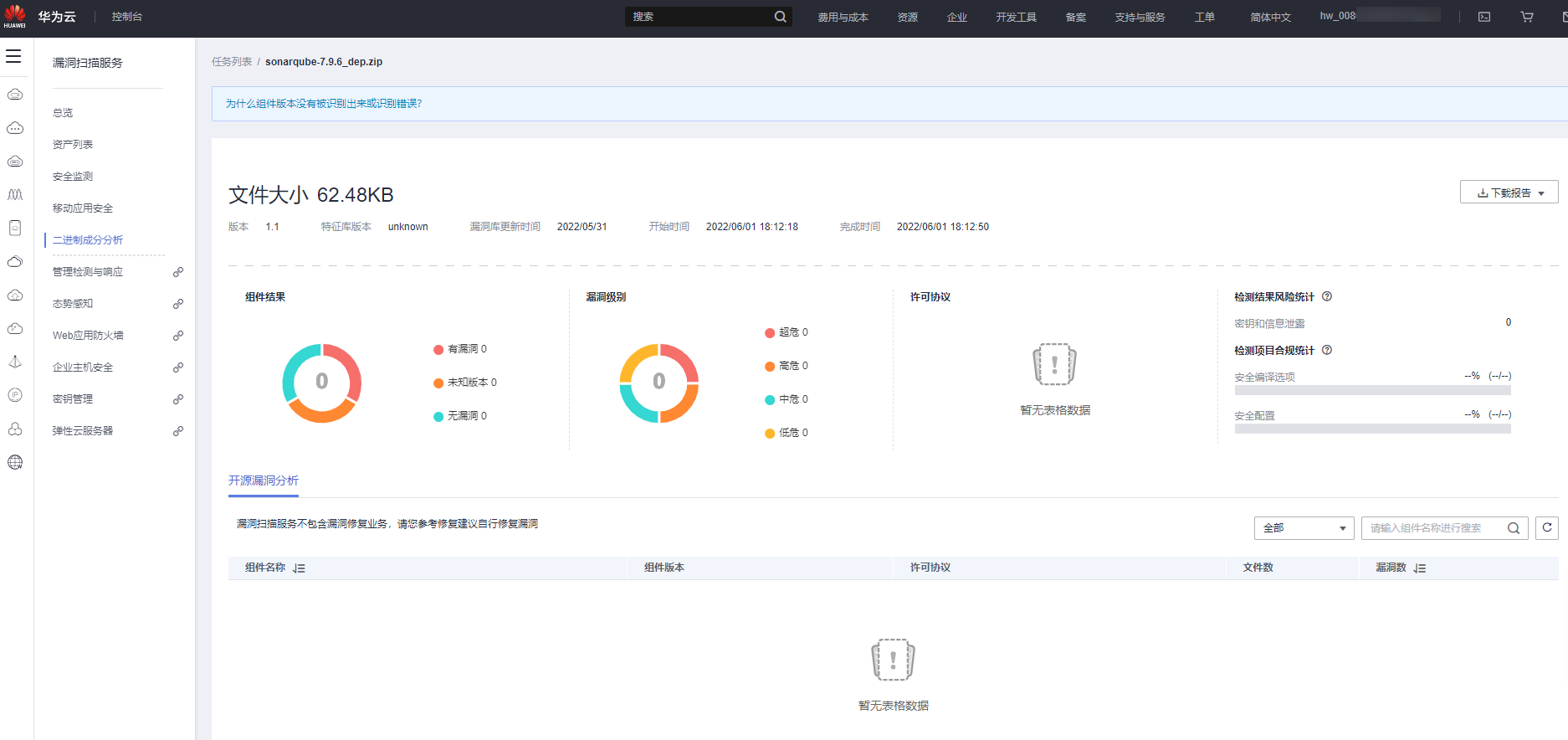Click the globe icon in left sidebar
Screen dimensions: 1568x740
(15, 462)
